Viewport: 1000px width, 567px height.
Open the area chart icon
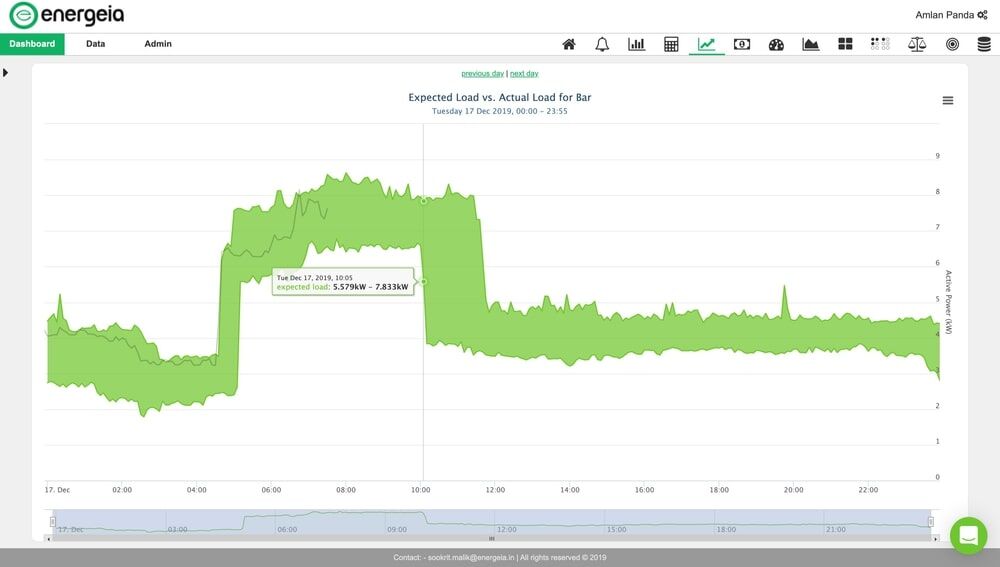coord(811,44)
